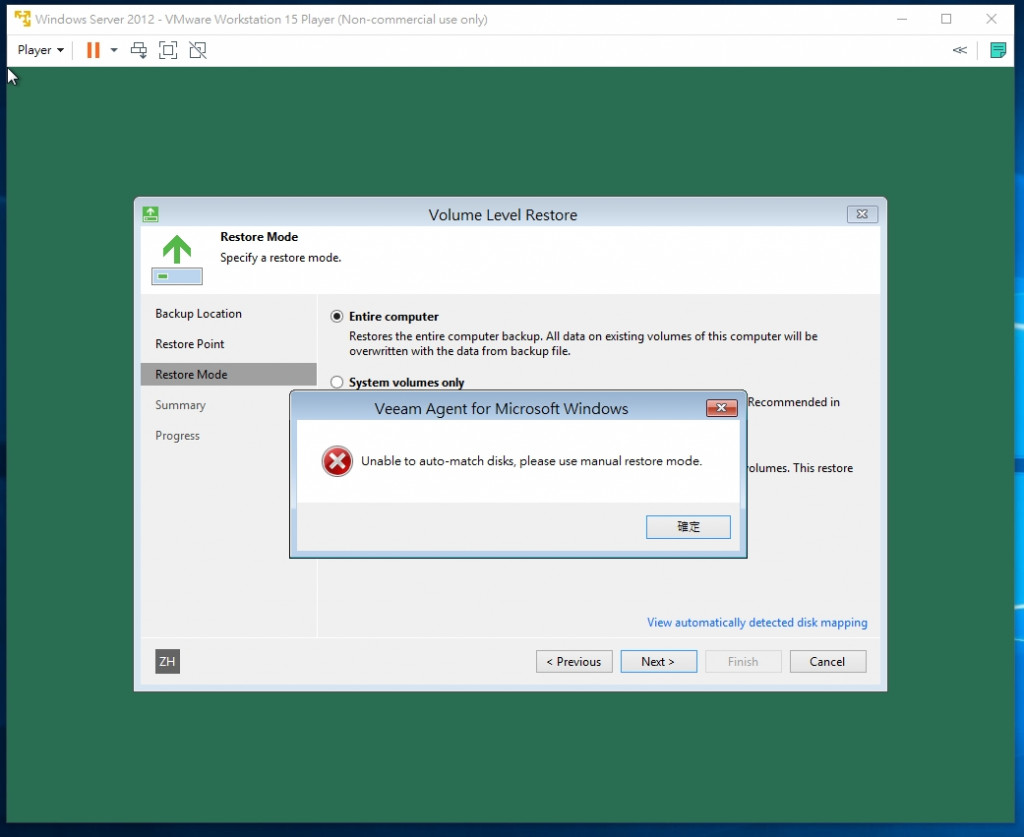
Task: Enter full screen mode icon
Action: click(168, 50)
